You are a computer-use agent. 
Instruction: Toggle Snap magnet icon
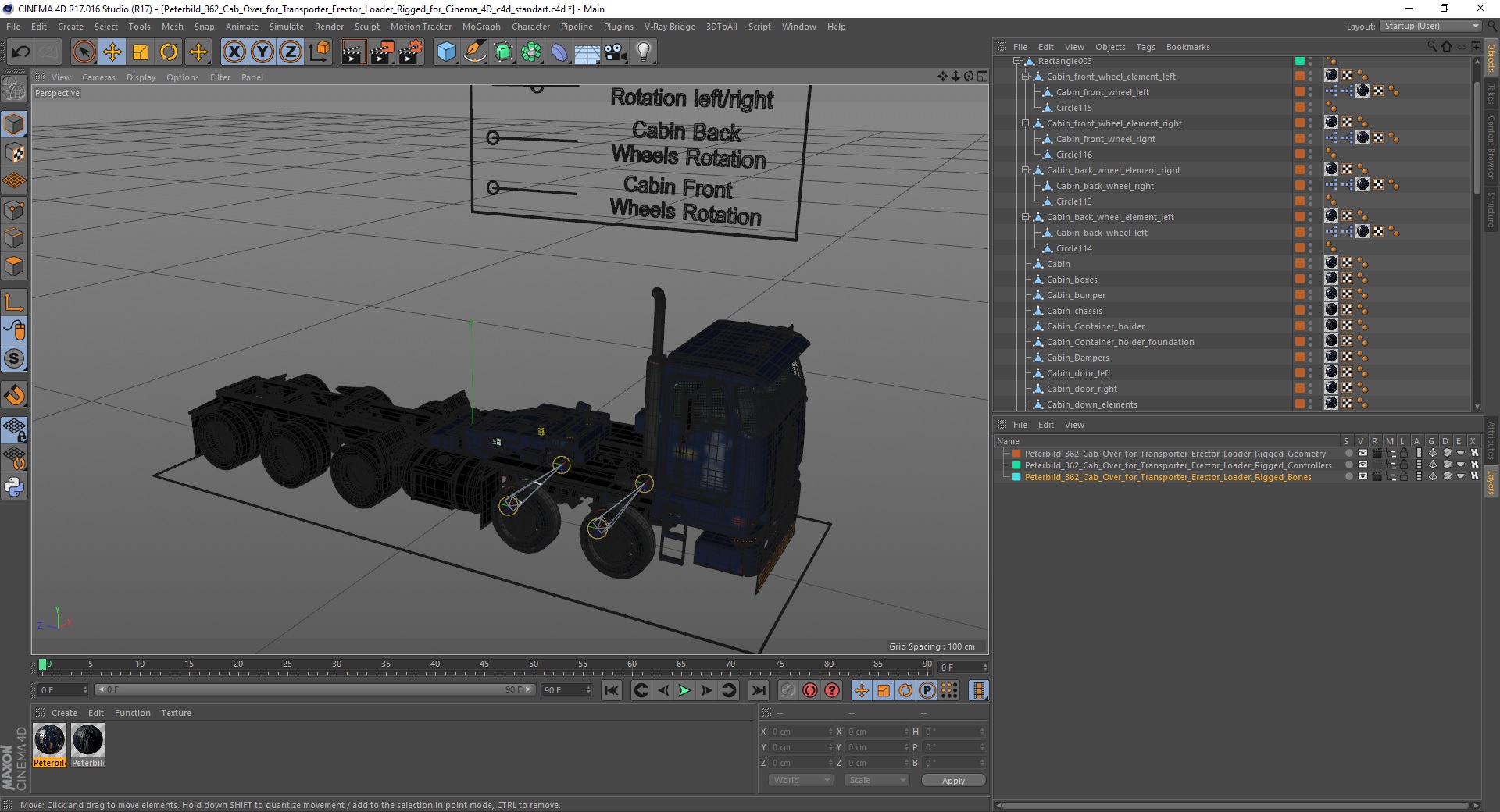pyautogui.click(x=14, y=395)
